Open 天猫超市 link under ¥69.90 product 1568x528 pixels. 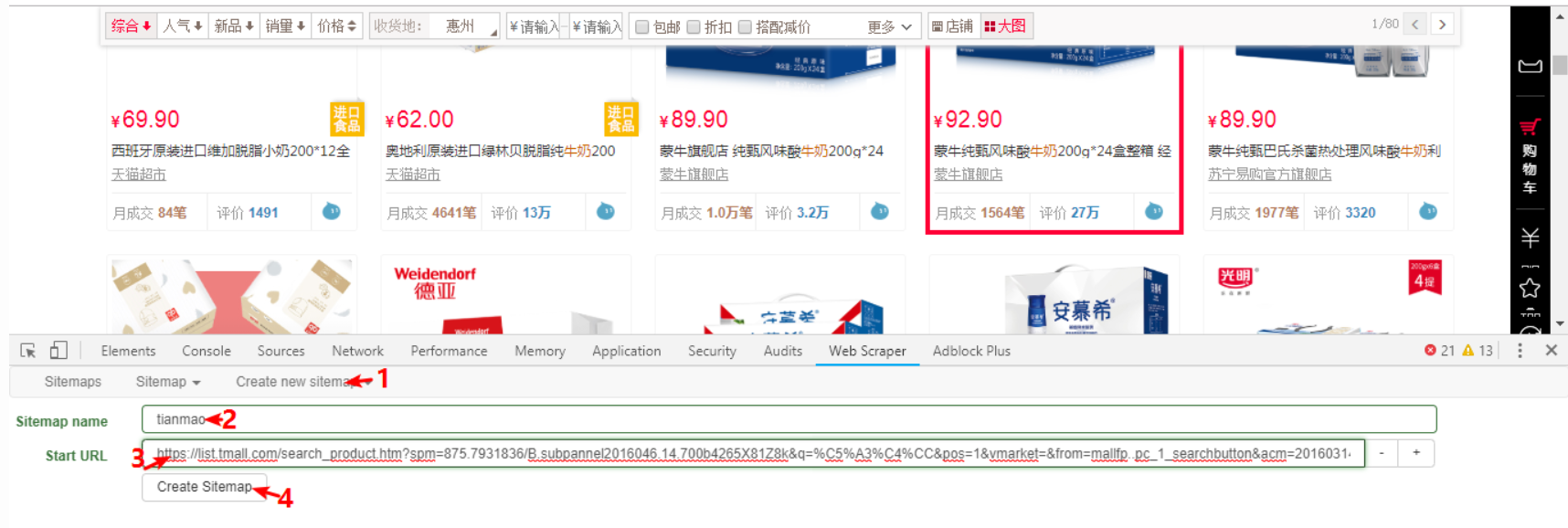point(139,174)
